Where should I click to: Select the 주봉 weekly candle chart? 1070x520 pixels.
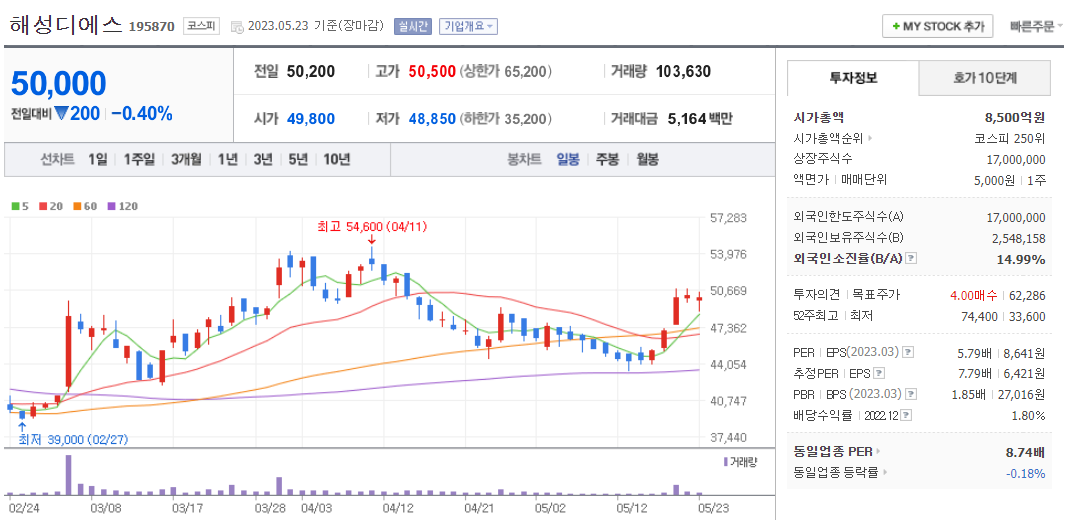point(607,160)
